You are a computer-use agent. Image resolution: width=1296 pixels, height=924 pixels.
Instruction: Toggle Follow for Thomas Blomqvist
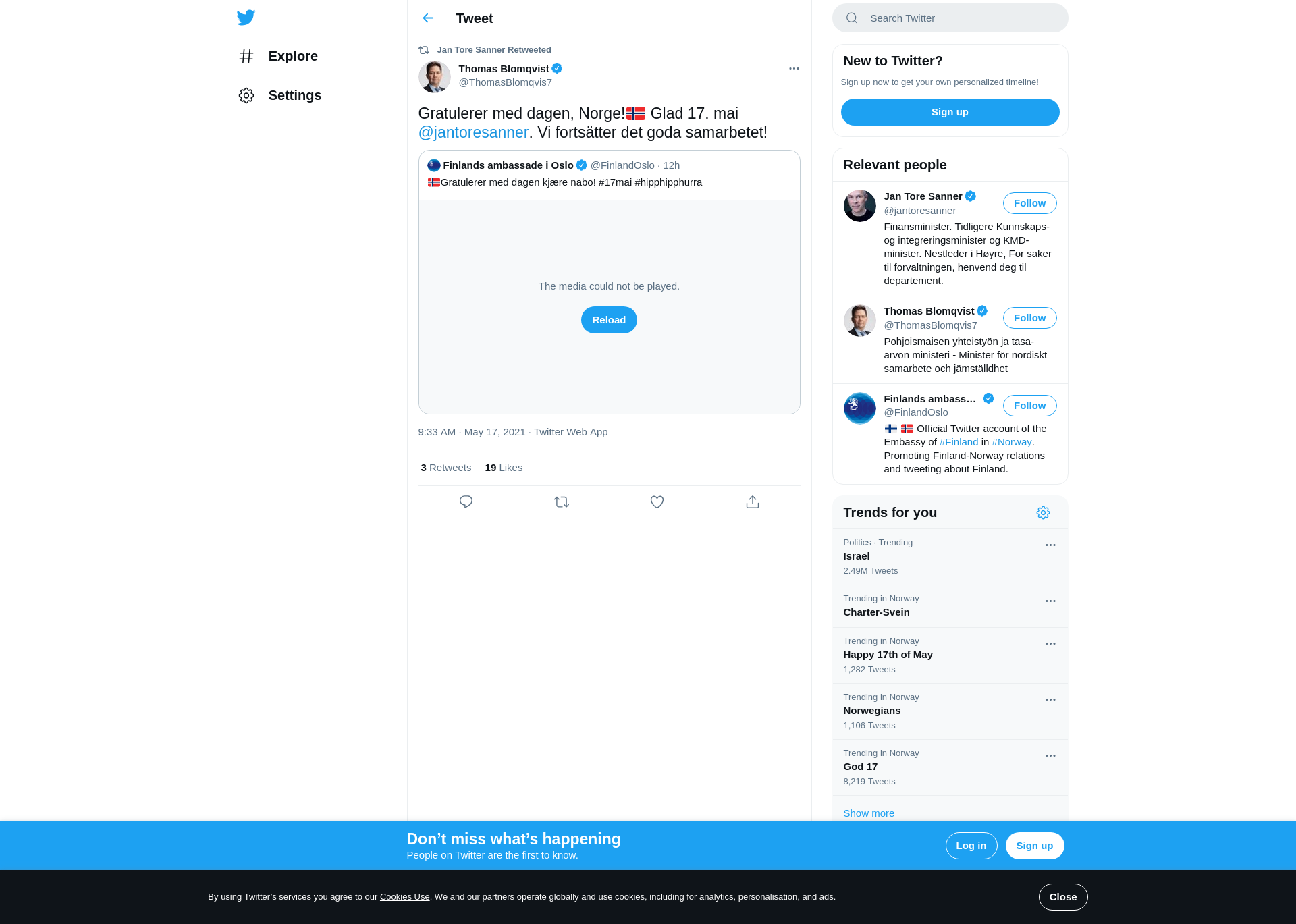[x=1029, y=318]
